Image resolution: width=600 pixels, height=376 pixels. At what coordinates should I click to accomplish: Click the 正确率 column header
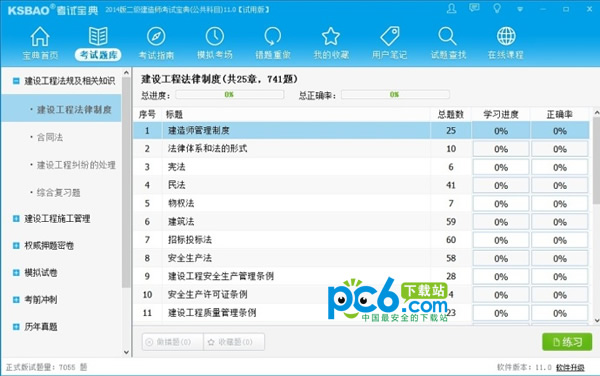click(x=559, y=114)
